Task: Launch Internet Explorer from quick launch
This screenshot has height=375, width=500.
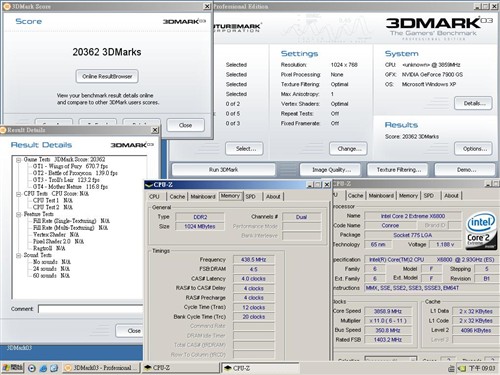Action: [43, 368]
